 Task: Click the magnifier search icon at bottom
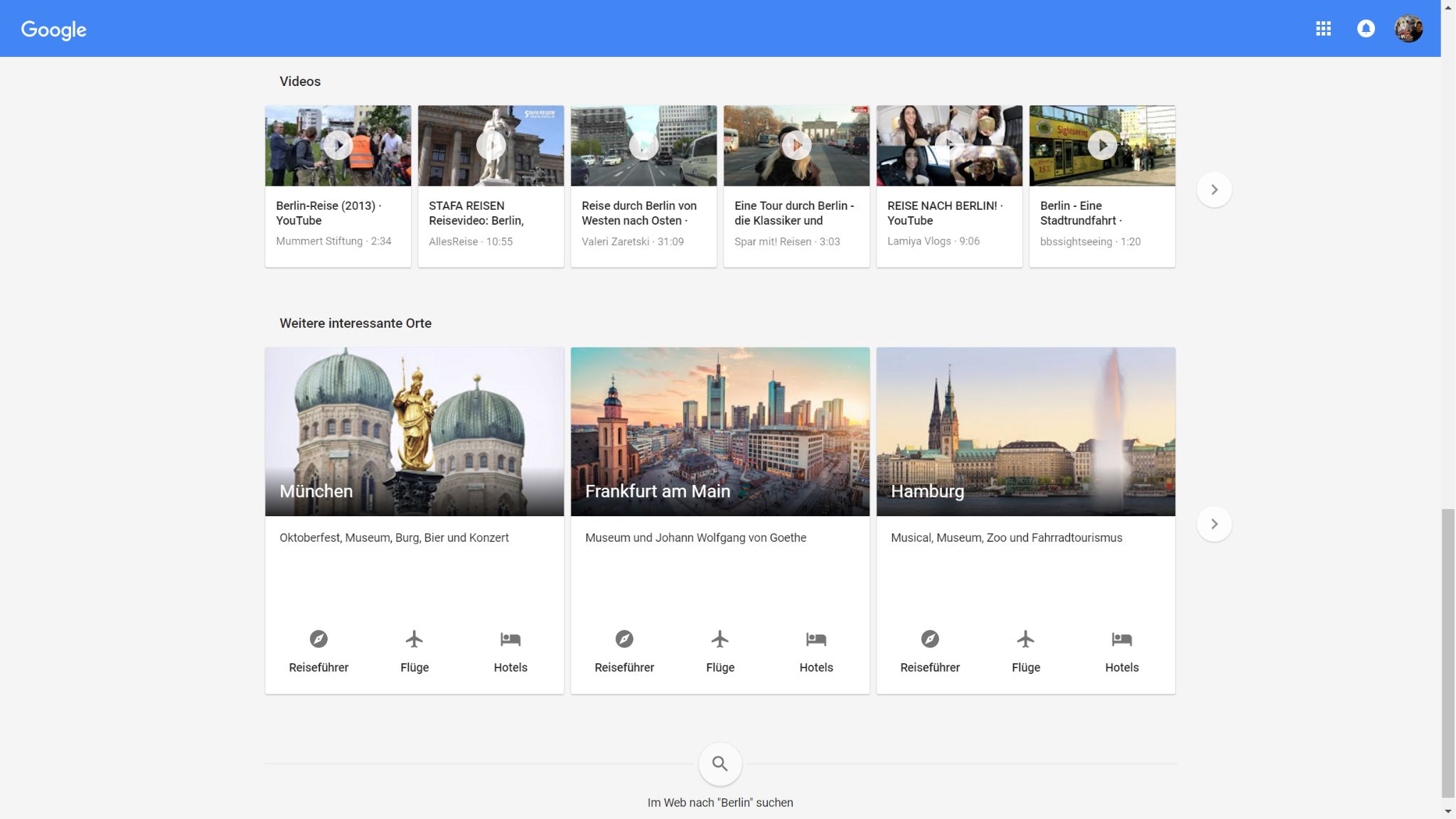tap(720, 764)
